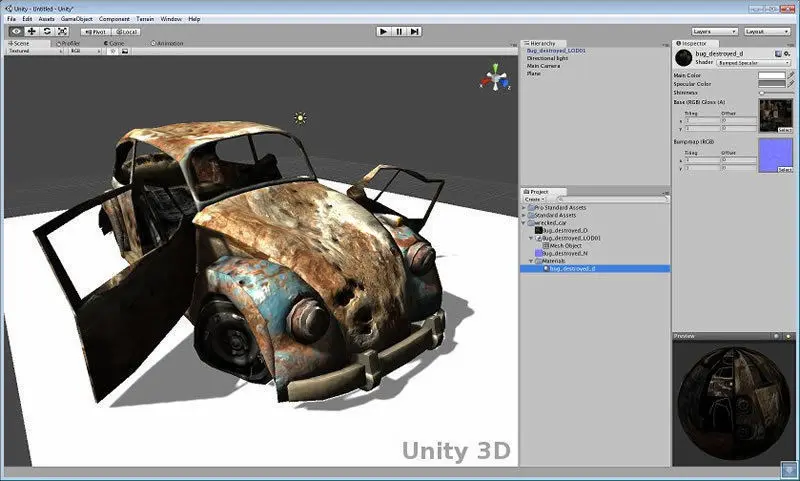Image resolution: width=800 pixels, height=481 pixels.
Task: Click the Project search field
Action: click(612, 199)
